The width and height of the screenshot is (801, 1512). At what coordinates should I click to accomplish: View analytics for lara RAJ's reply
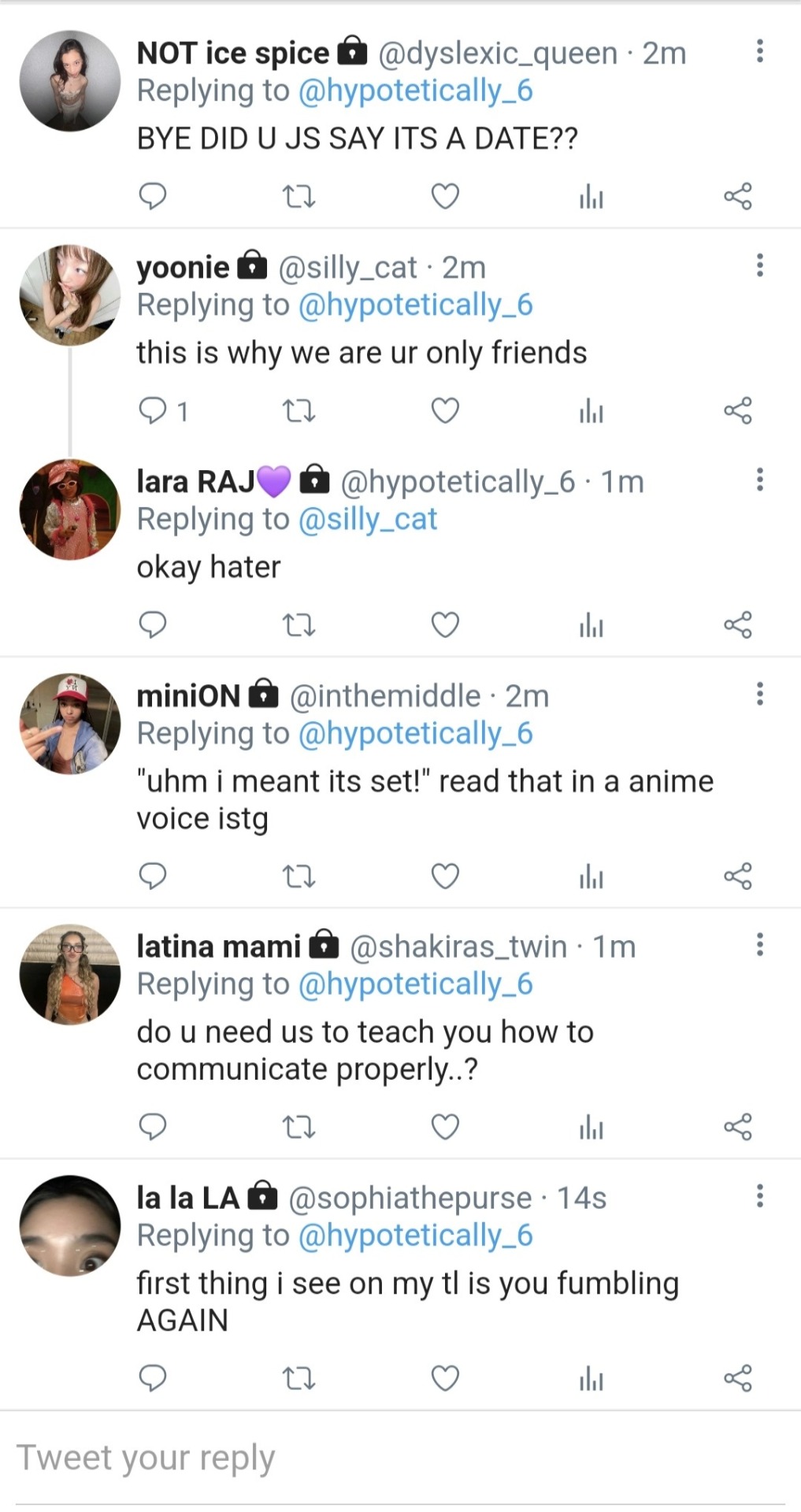591,624
